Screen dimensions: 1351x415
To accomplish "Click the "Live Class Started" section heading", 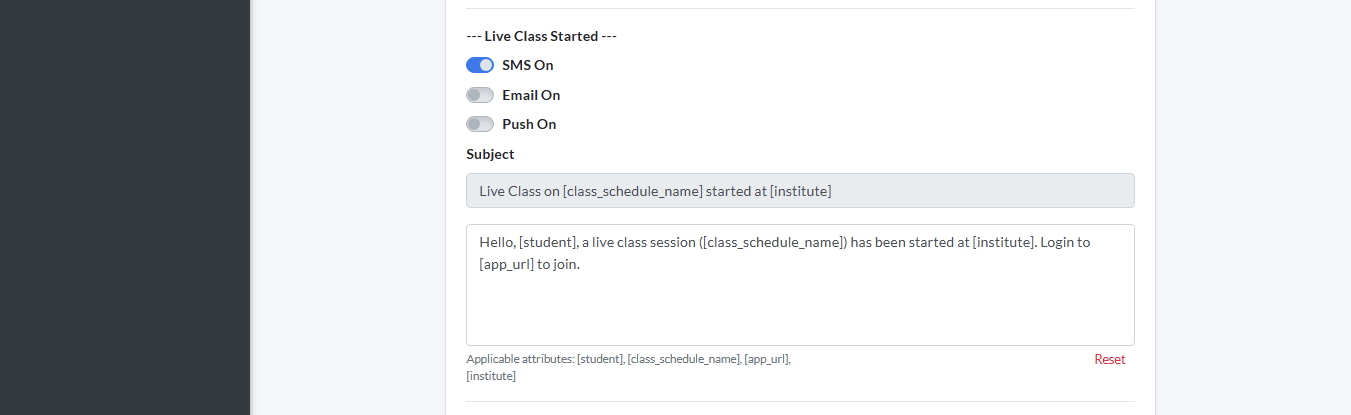I will tap(541, 36).
